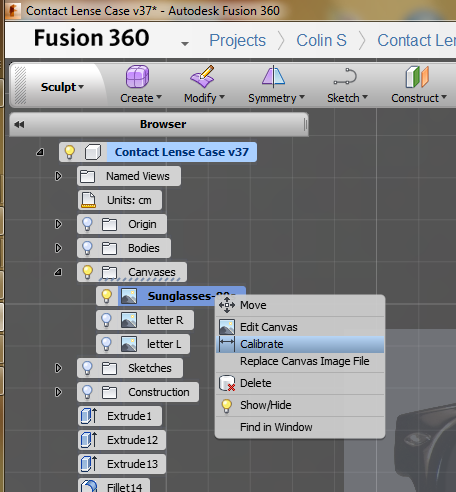456x492 pixels.
Task: Select the Extrude1 tree item
Action: 120,416
